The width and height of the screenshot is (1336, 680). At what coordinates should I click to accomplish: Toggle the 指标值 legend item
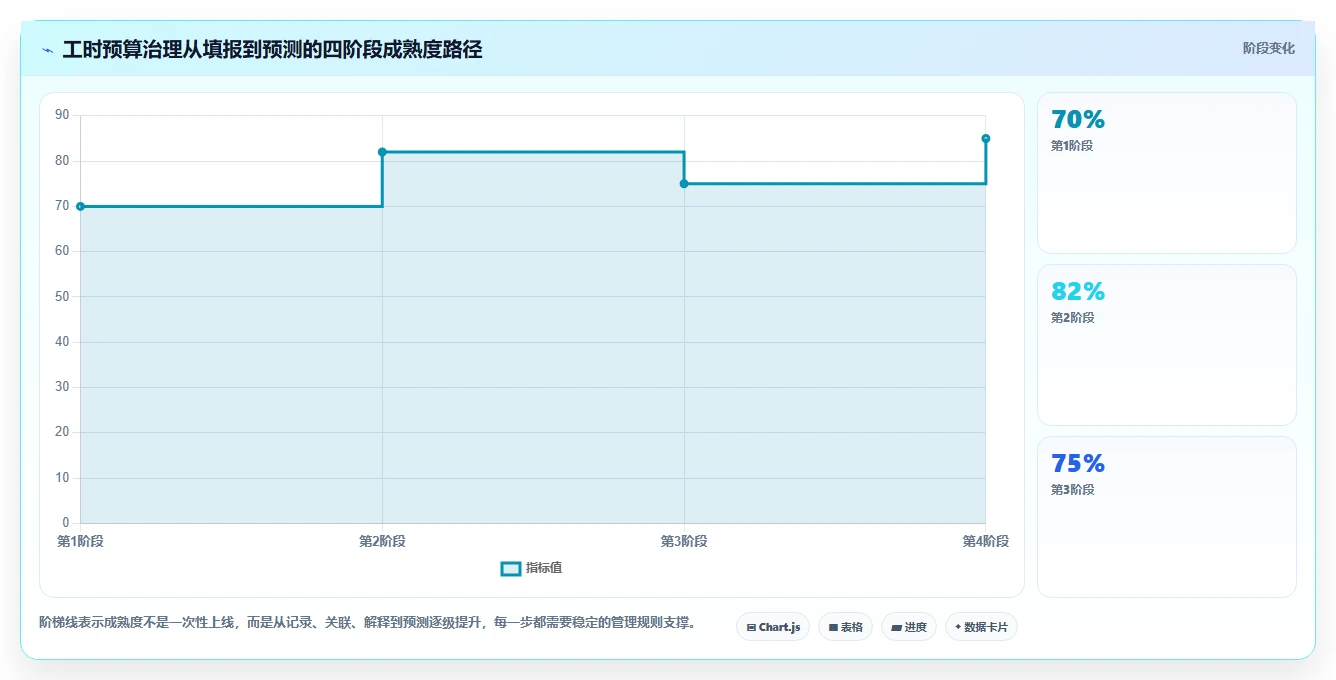(532, 568)
